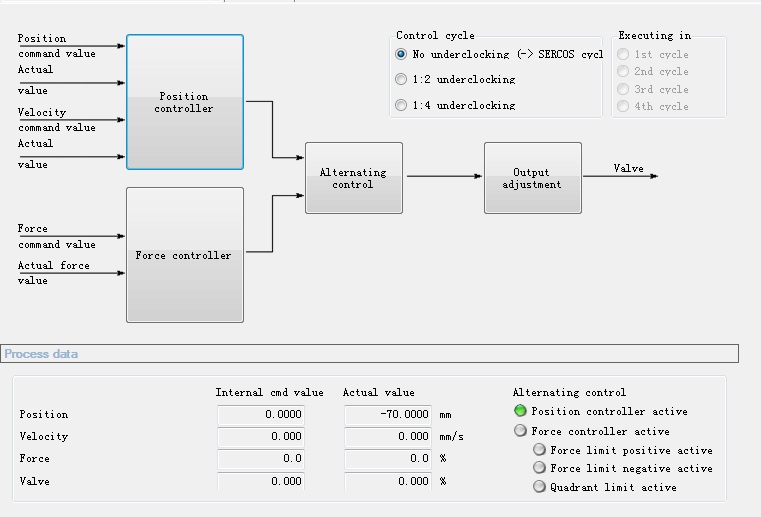
Task: Click Valve actual value field
Action: click(388, 481)
